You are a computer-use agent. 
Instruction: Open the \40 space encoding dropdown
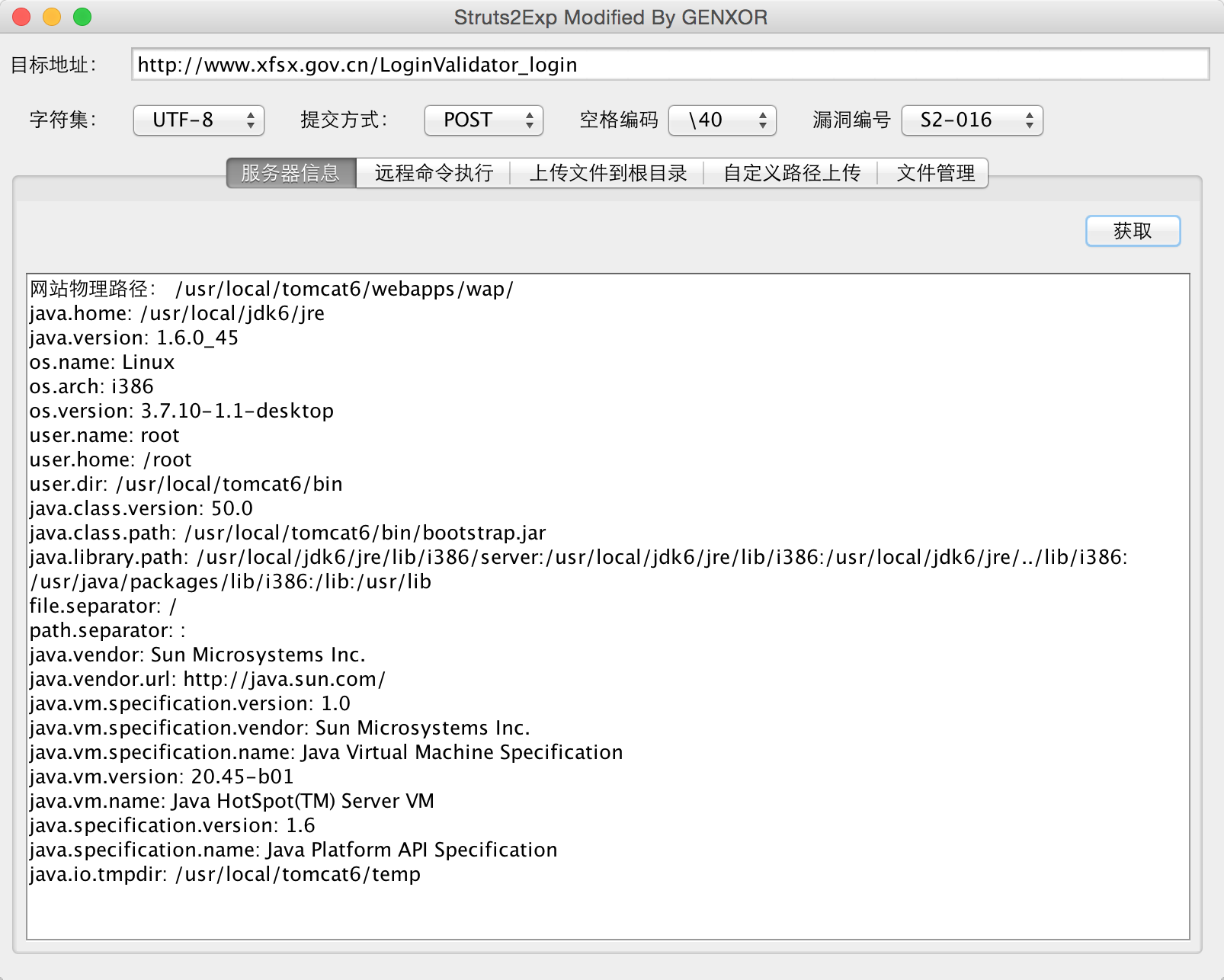(x=723, y=120)
